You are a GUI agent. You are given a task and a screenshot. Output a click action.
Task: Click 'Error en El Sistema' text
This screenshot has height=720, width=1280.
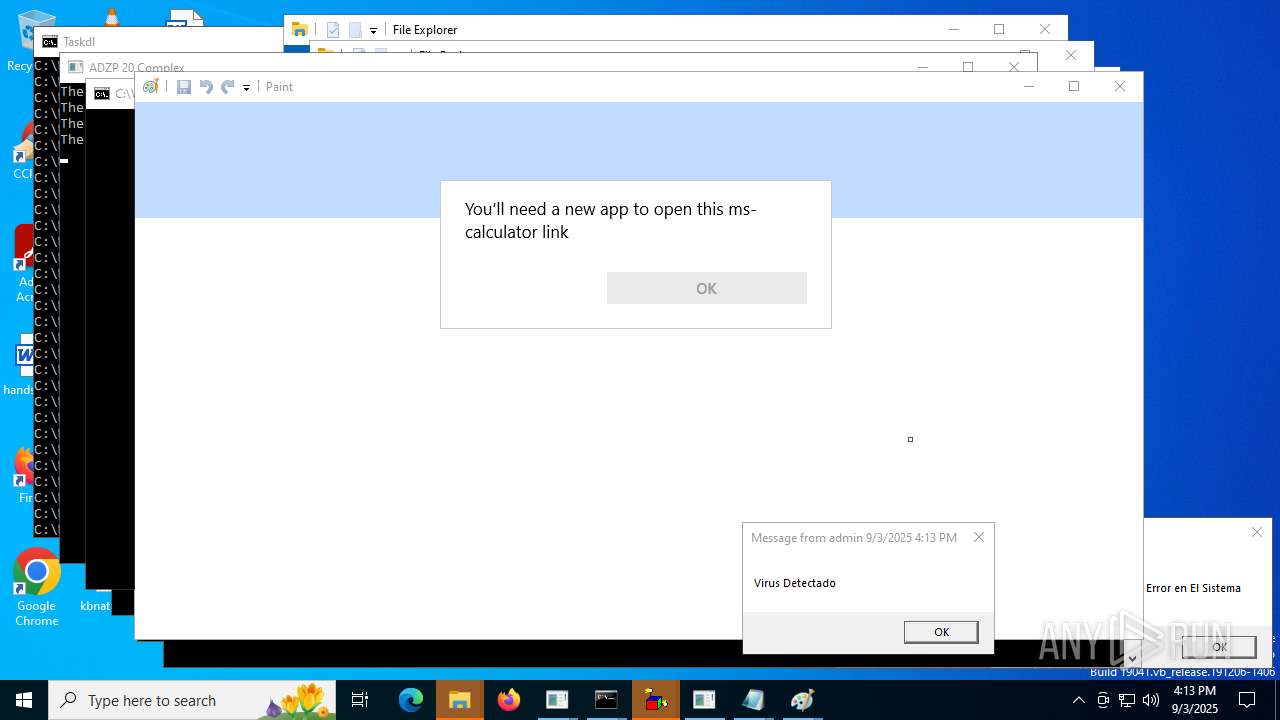pyautogui.click(x=1193, y=588)
